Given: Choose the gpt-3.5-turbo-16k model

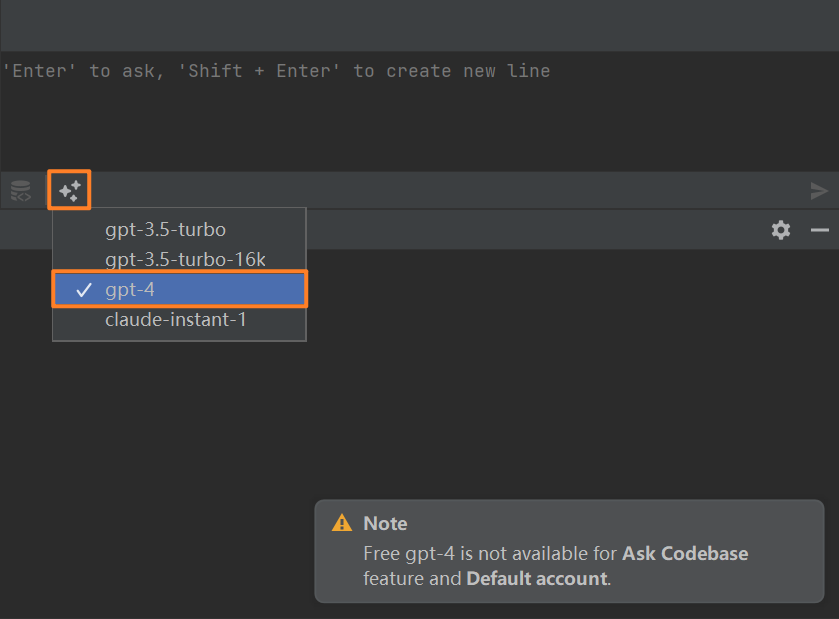Looking at the screenshot, I should 185,260.
